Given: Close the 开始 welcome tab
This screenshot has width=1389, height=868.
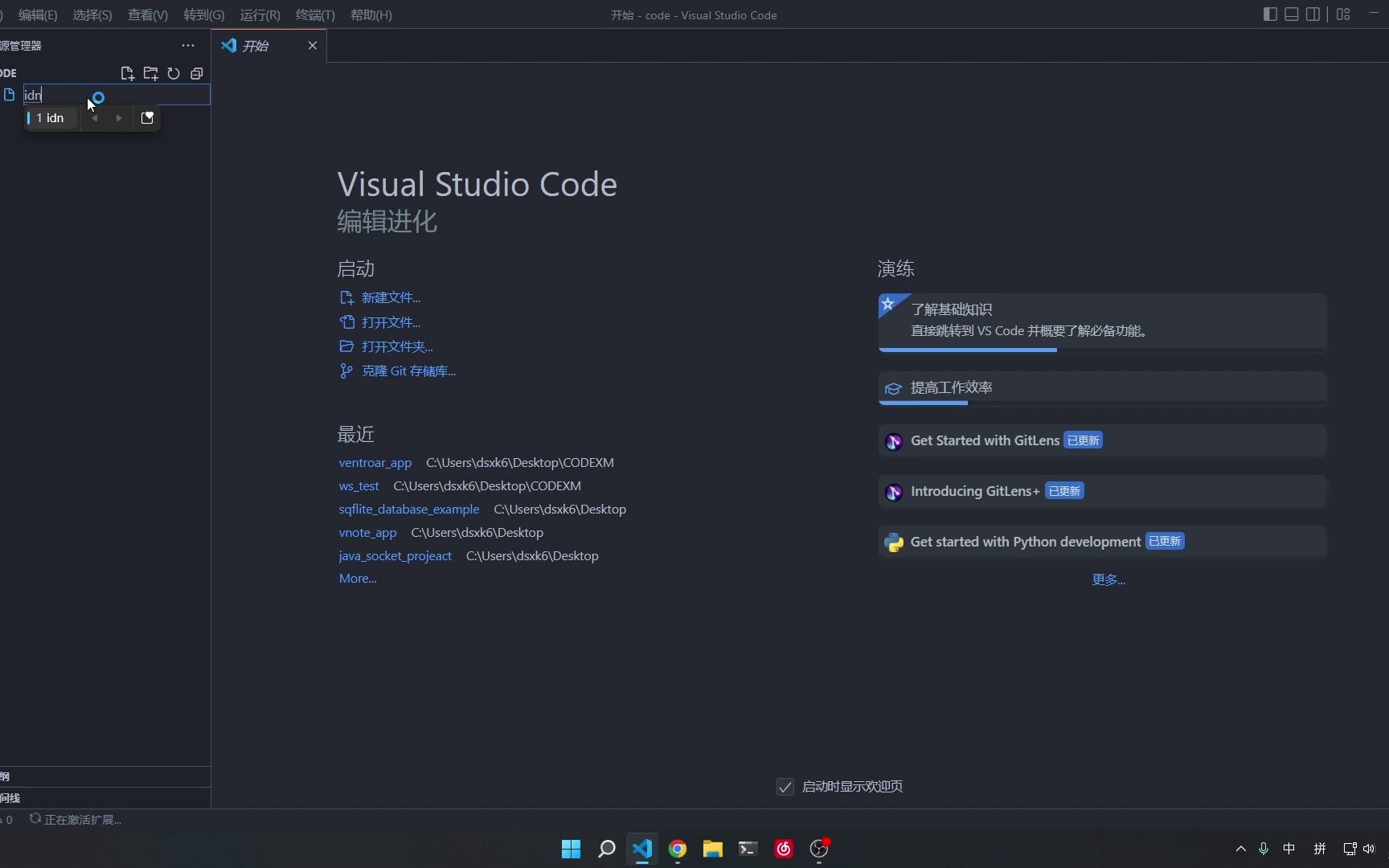Looking at the screenshot, I should coord(313,46).
